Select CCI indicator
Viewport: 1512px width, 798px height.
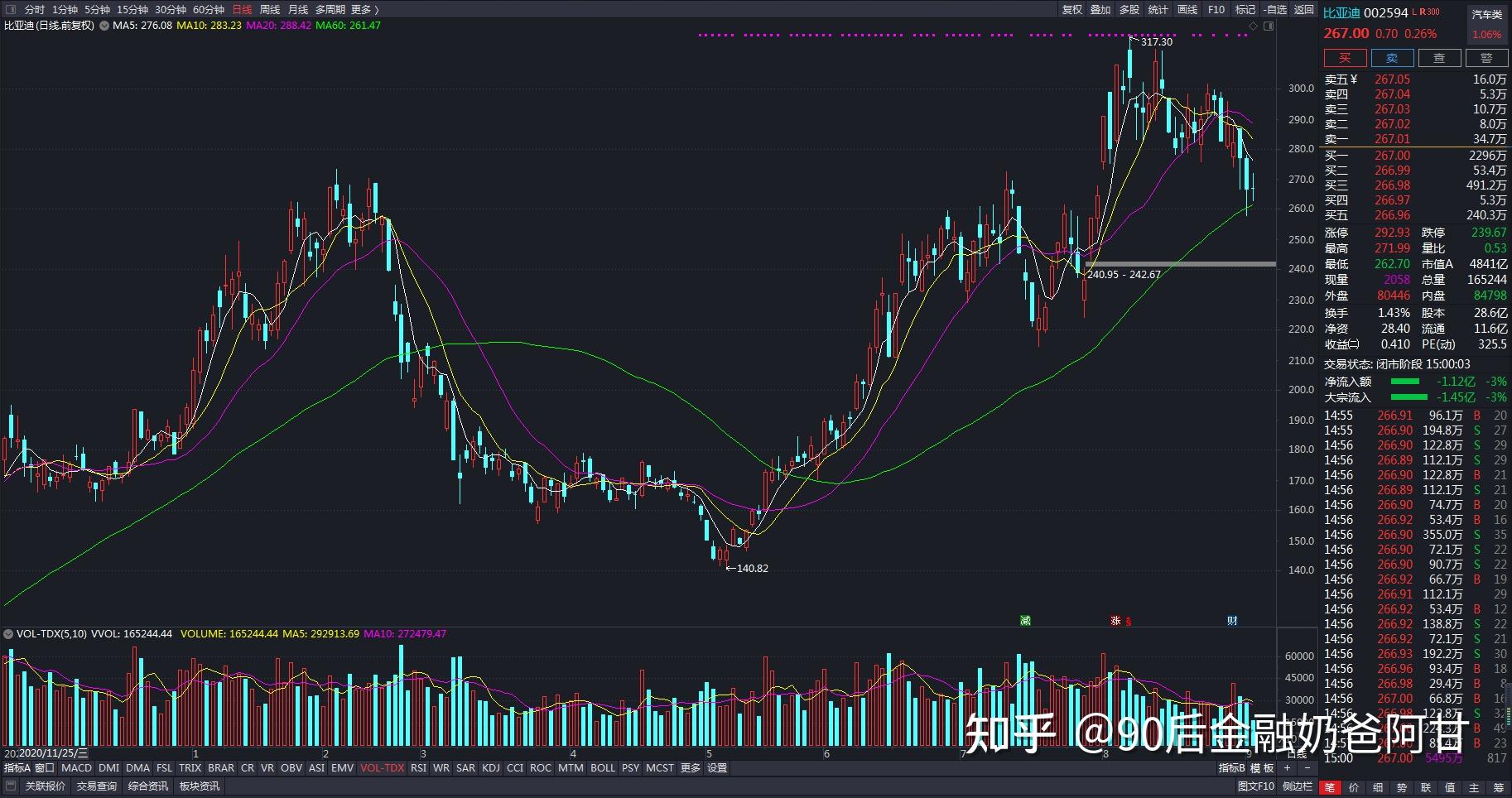tap(515, 768)
